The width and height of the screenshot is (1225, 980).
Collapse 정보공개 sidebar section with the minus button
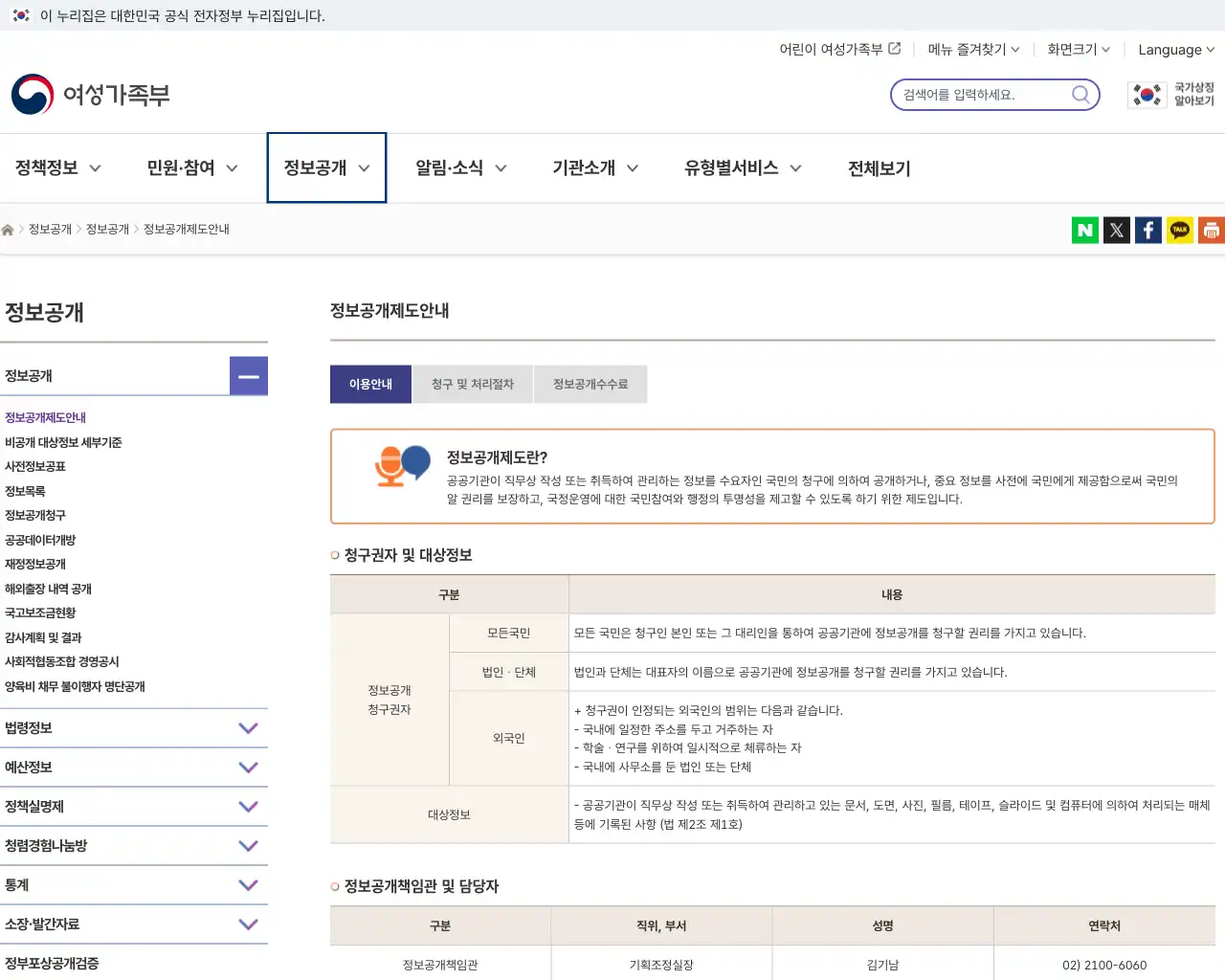[x=249, y=376]
